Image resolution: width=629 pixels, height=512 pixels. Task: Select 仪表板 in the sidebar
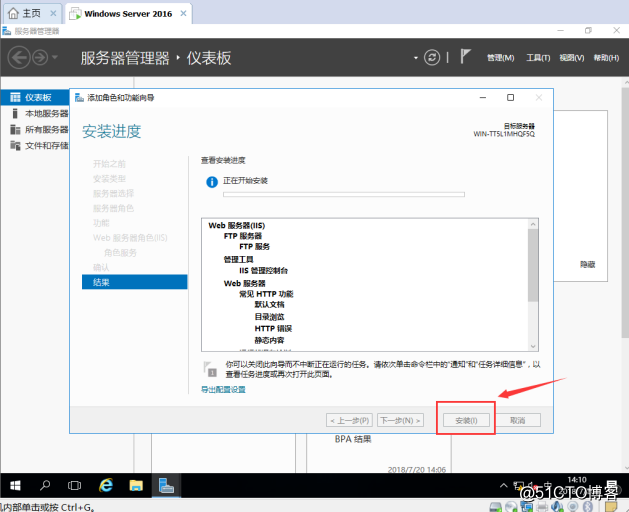[35, 97]
